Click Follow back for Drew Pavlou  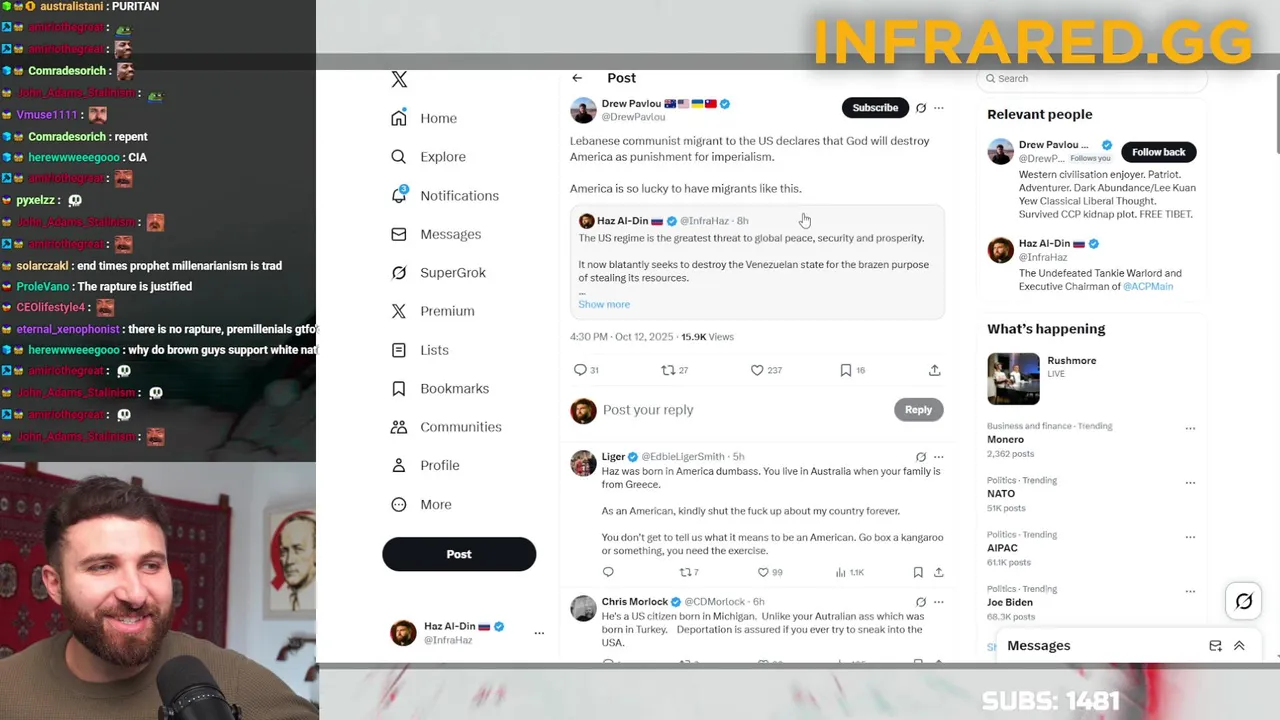1158,152
